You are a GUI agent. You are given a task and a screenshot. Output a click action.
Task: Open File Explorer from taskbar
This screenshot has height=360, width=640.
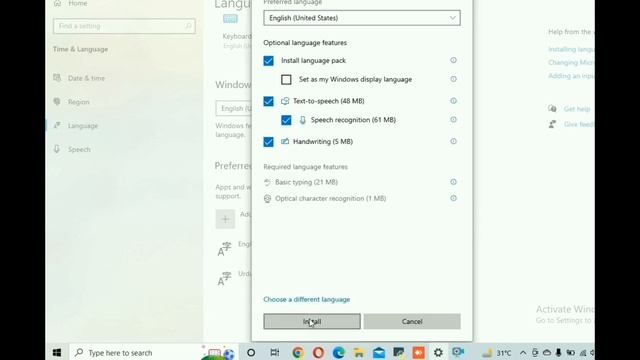pos(359,353)
